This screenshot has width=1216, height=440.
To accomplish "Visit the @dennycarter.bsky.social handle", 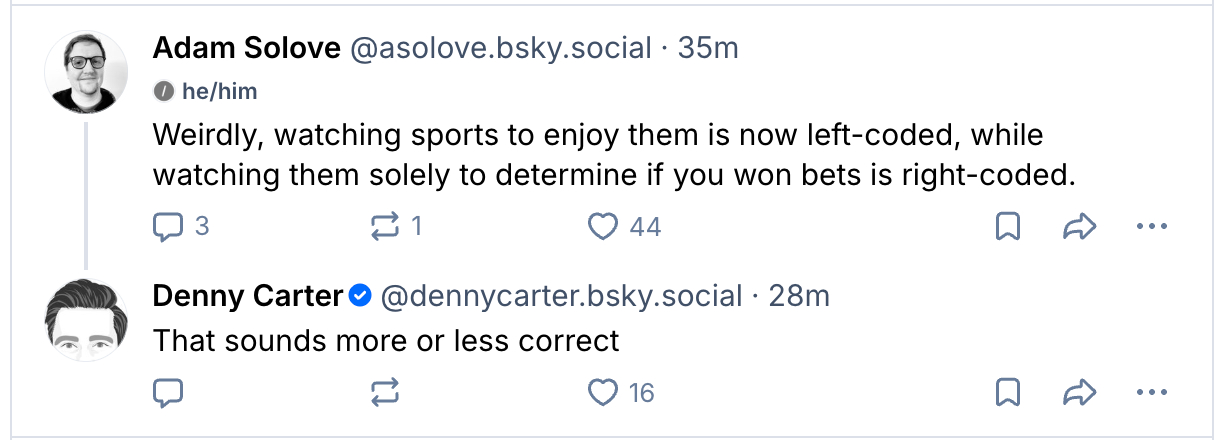I will coord(562,297).
